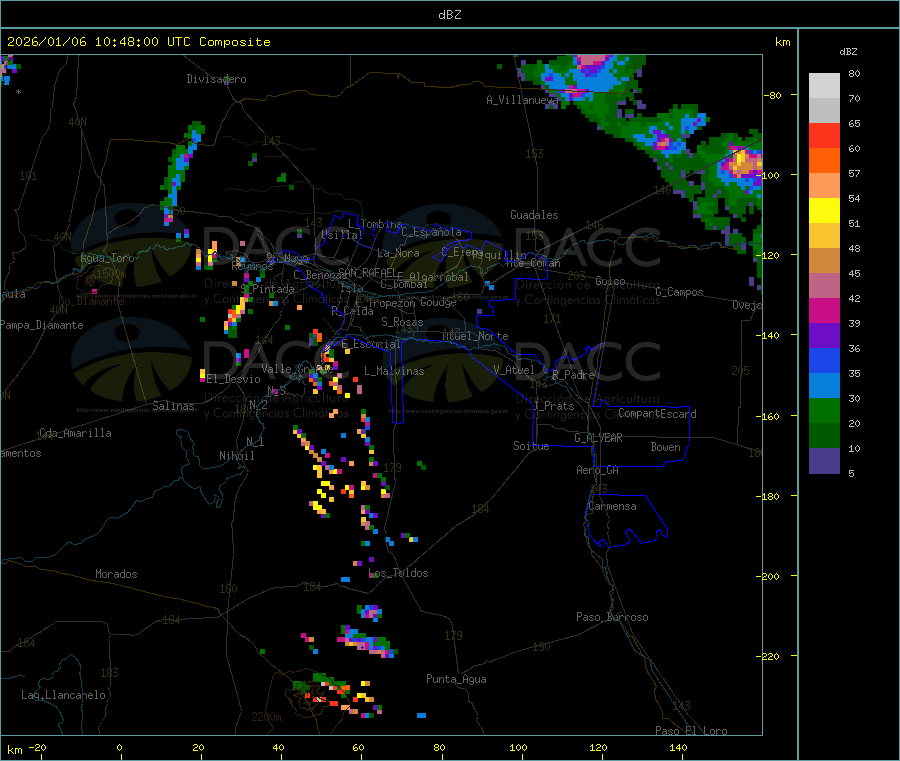This screenshot has width=900, height=761.
Task: Click the dBZ title at top
Action: click(x=449, y=15)
